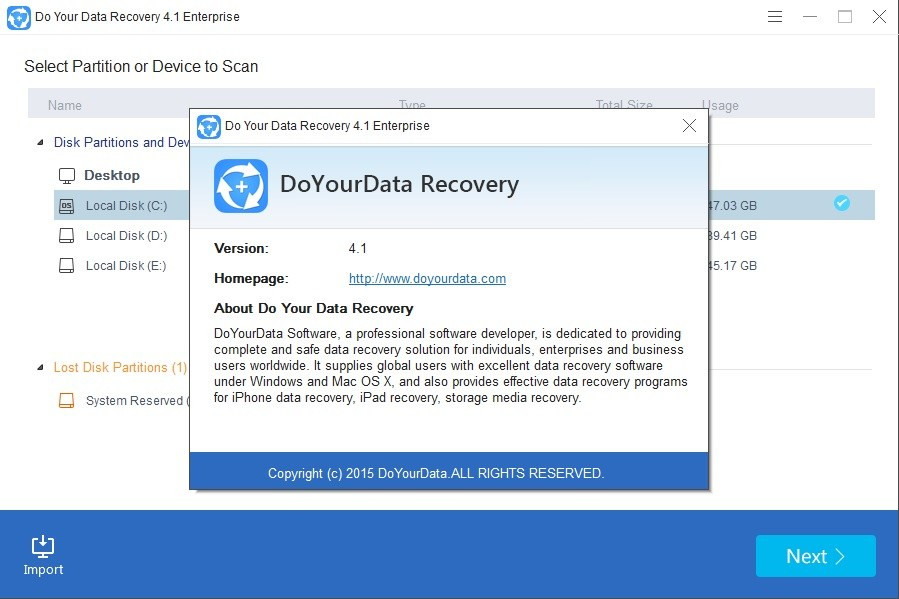Maximize the main window

click(845, 17)
